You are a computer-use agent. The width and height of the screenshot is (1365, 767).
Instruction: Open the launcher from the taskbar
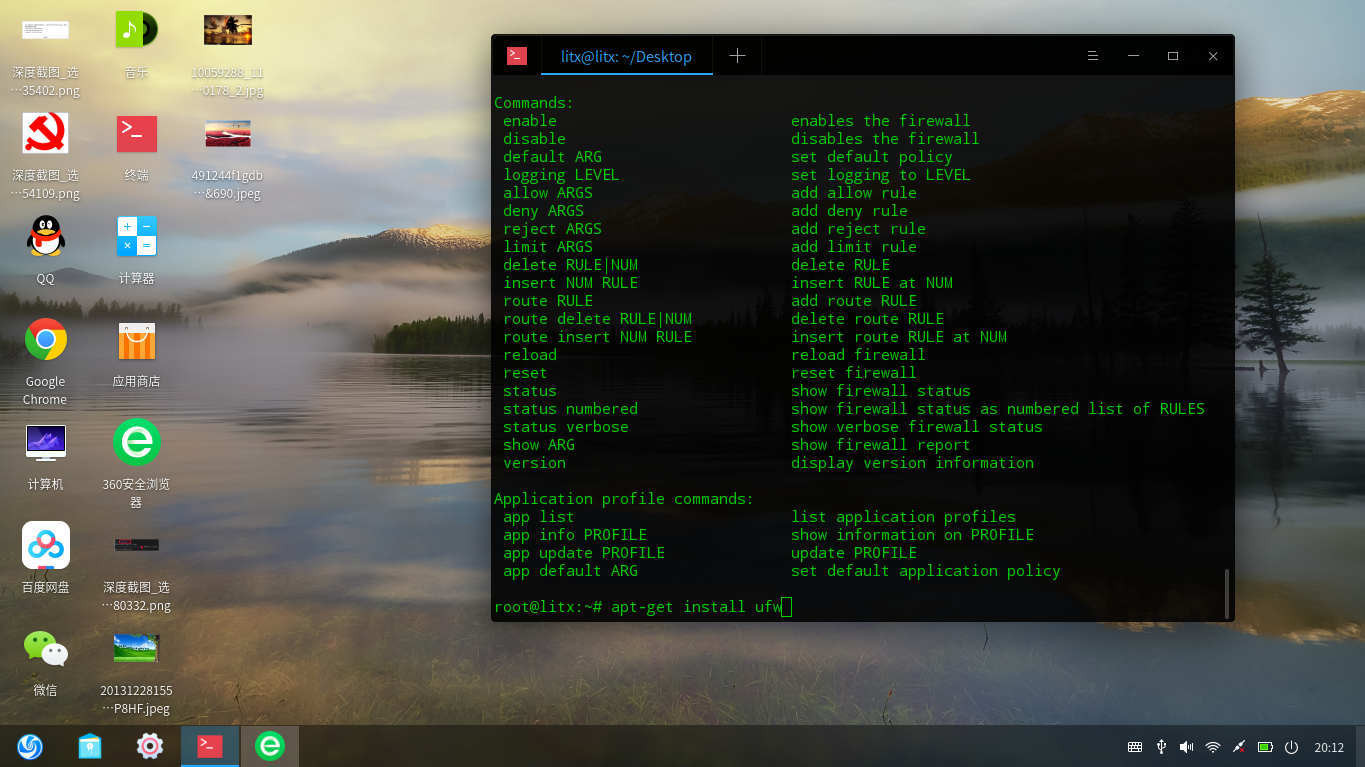point(30,746)
